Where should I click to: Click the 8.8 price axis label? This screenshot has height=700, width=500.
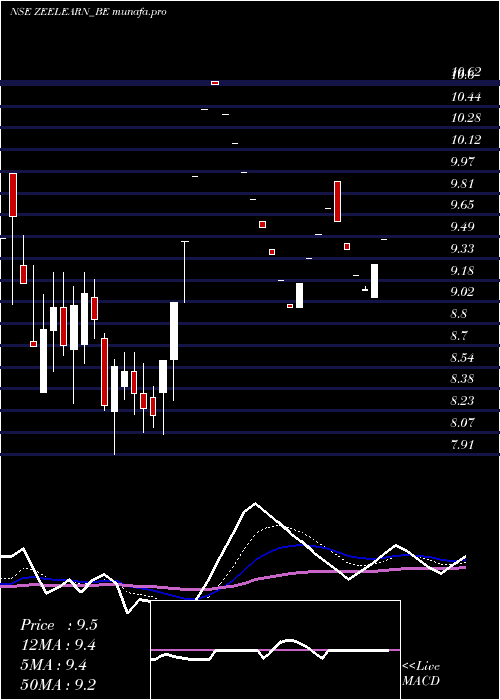[x=459, y=314]
